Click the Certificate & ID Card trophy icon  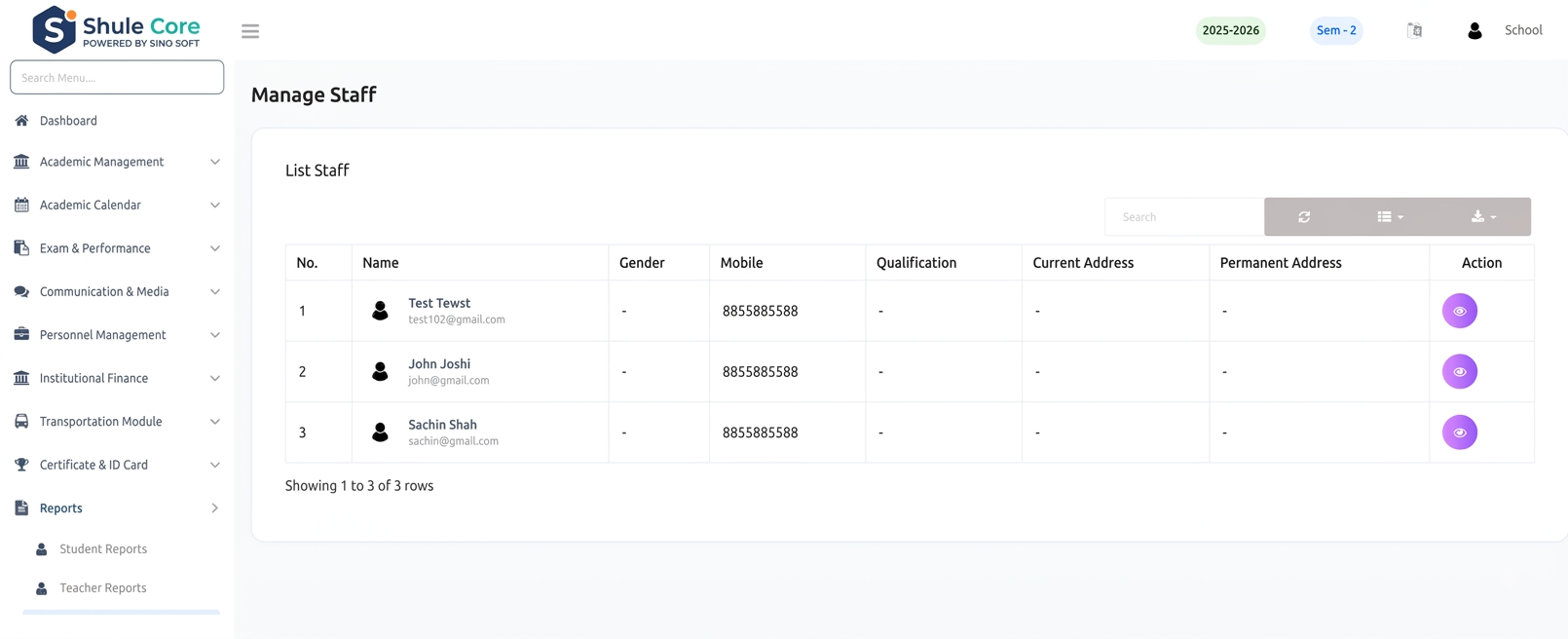coord(21,465)
